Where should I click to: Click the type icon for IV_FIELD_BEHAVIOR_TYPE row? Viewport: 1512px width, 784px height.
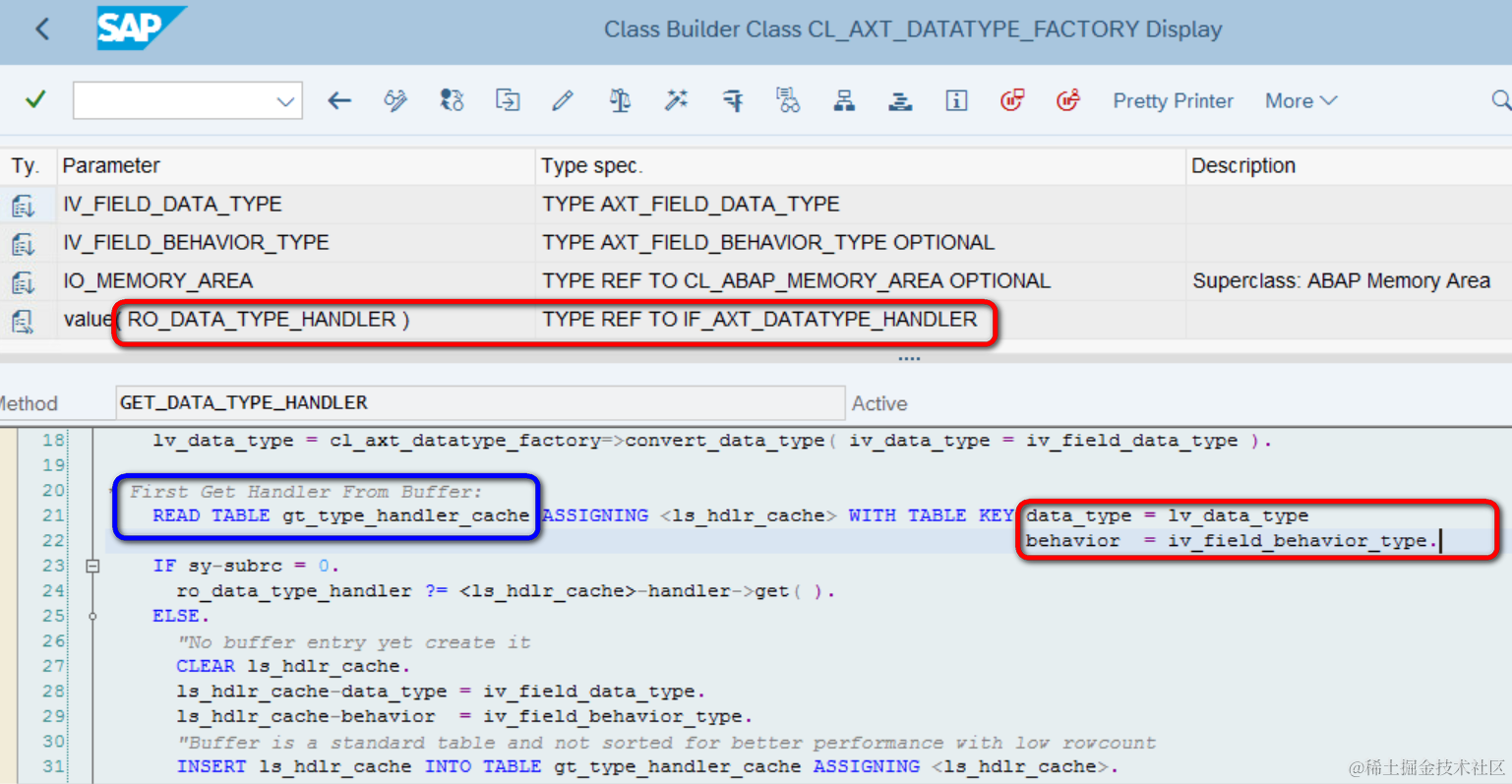[x=23, y=244]
